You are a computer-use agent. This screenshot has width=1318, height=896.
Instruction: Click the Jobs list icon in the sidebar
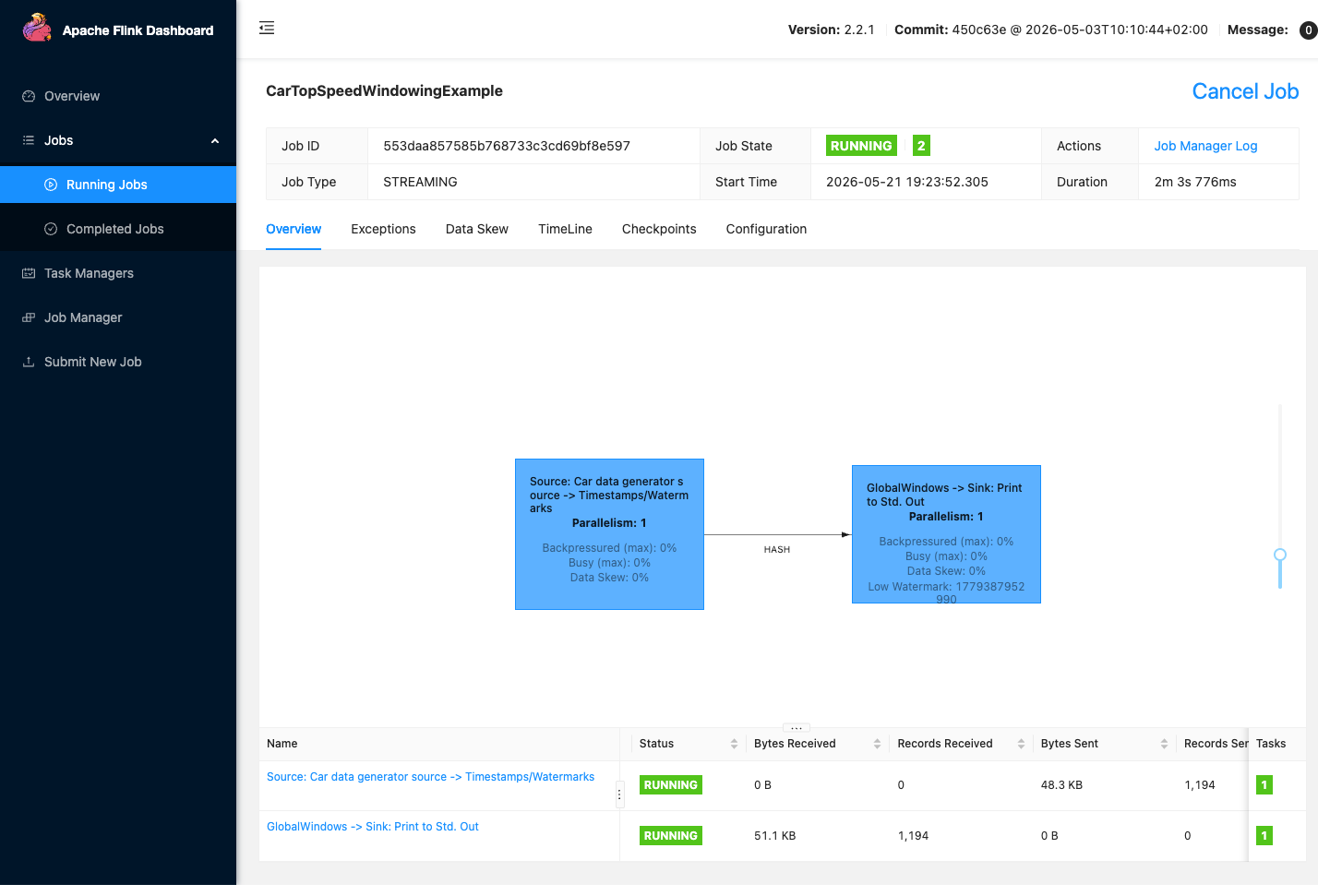click(x=29, y=140)
